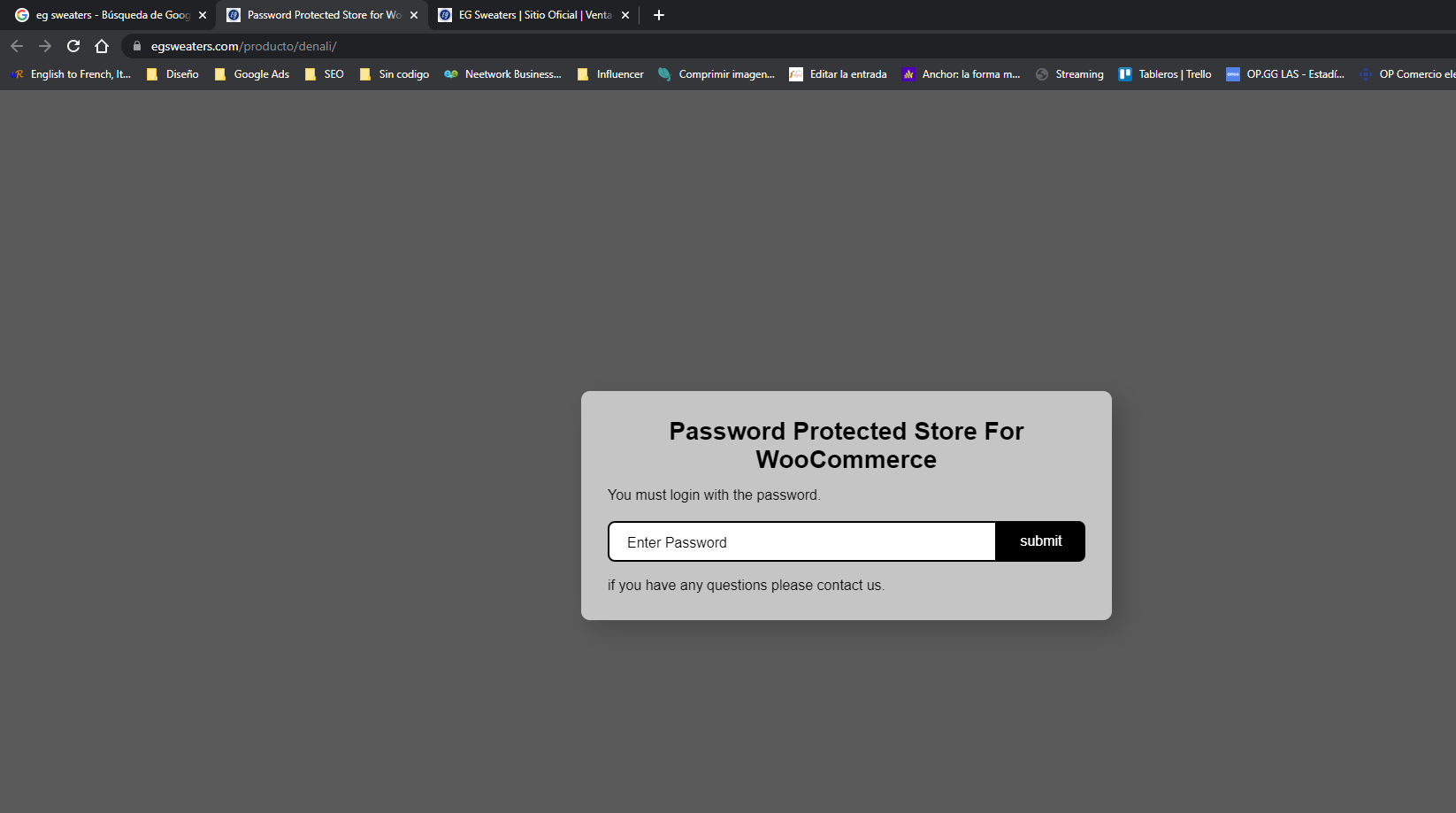Open Neetwork Business bookmark
The width and height of the screenshot is (1456, 813).
503,74
